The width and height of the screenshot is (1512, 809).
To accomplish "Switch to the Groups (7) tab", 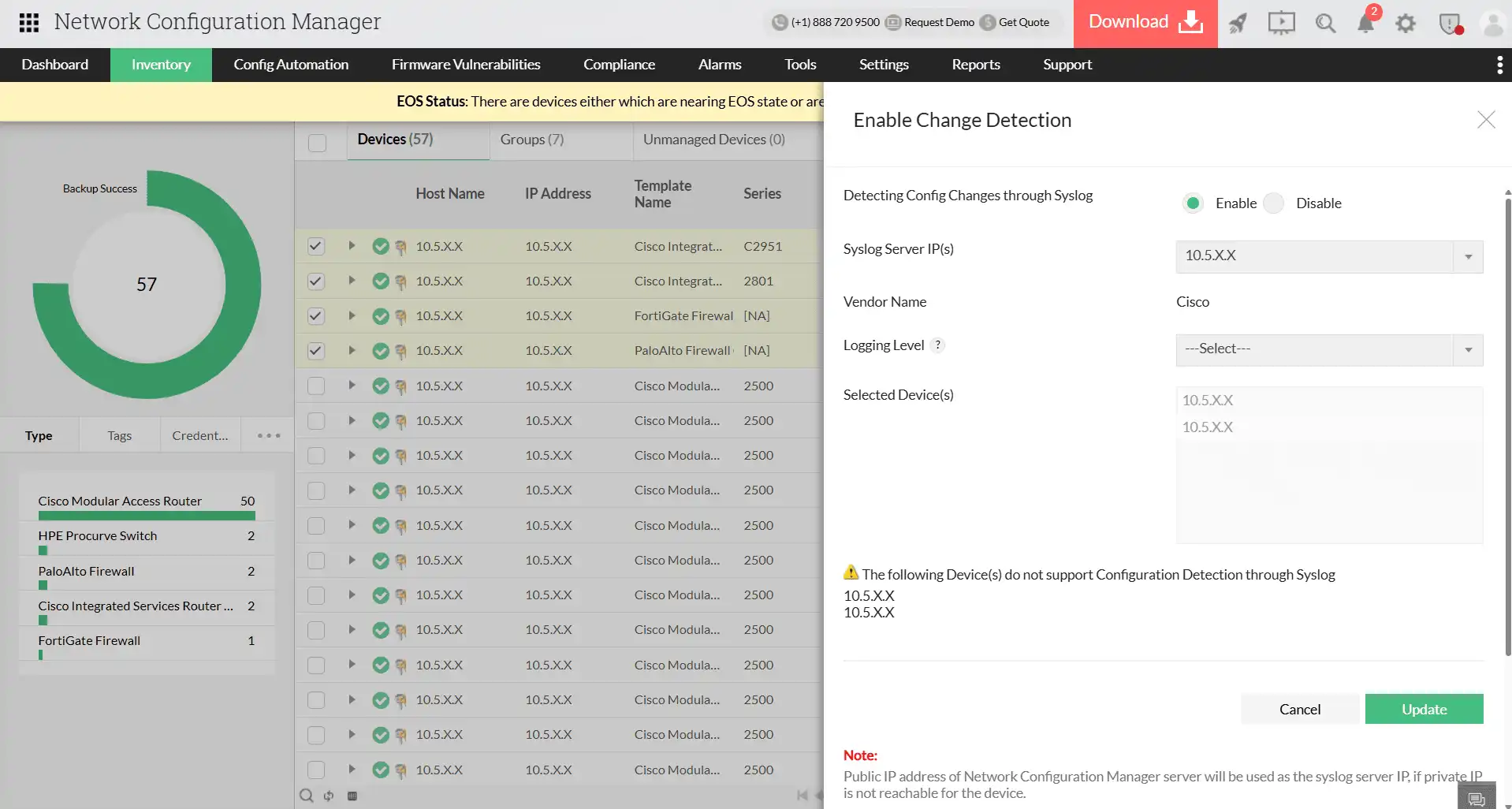I will point(532,140).
